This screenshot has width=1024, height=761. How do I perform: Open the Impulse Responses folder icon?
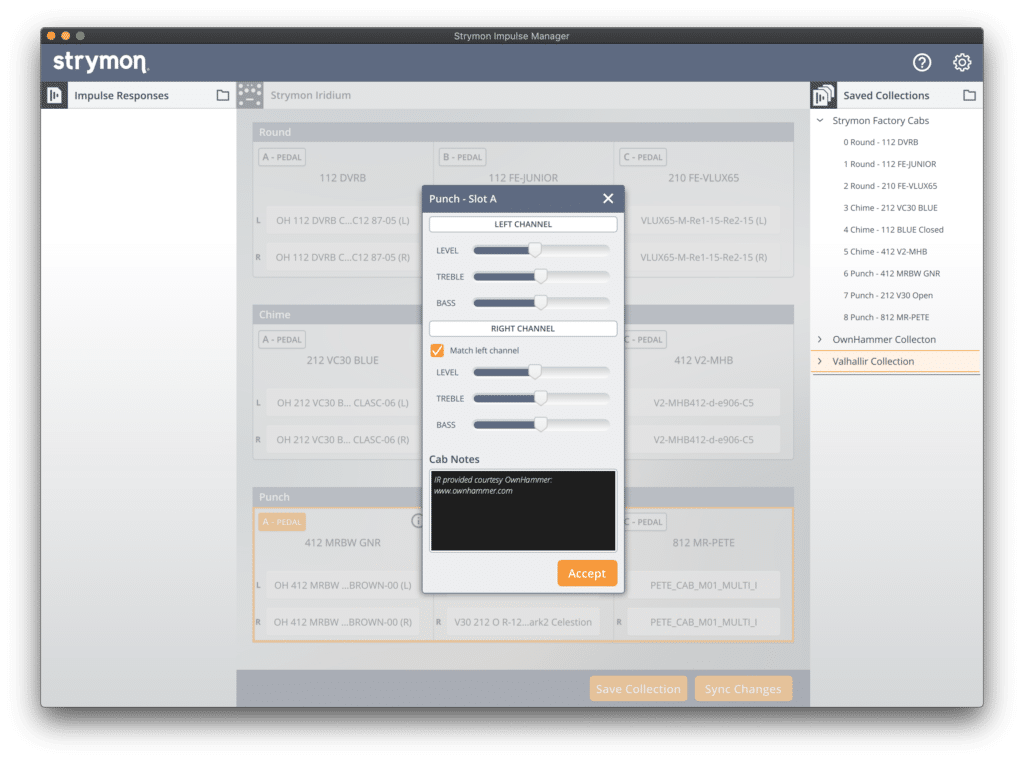[223, 95]
